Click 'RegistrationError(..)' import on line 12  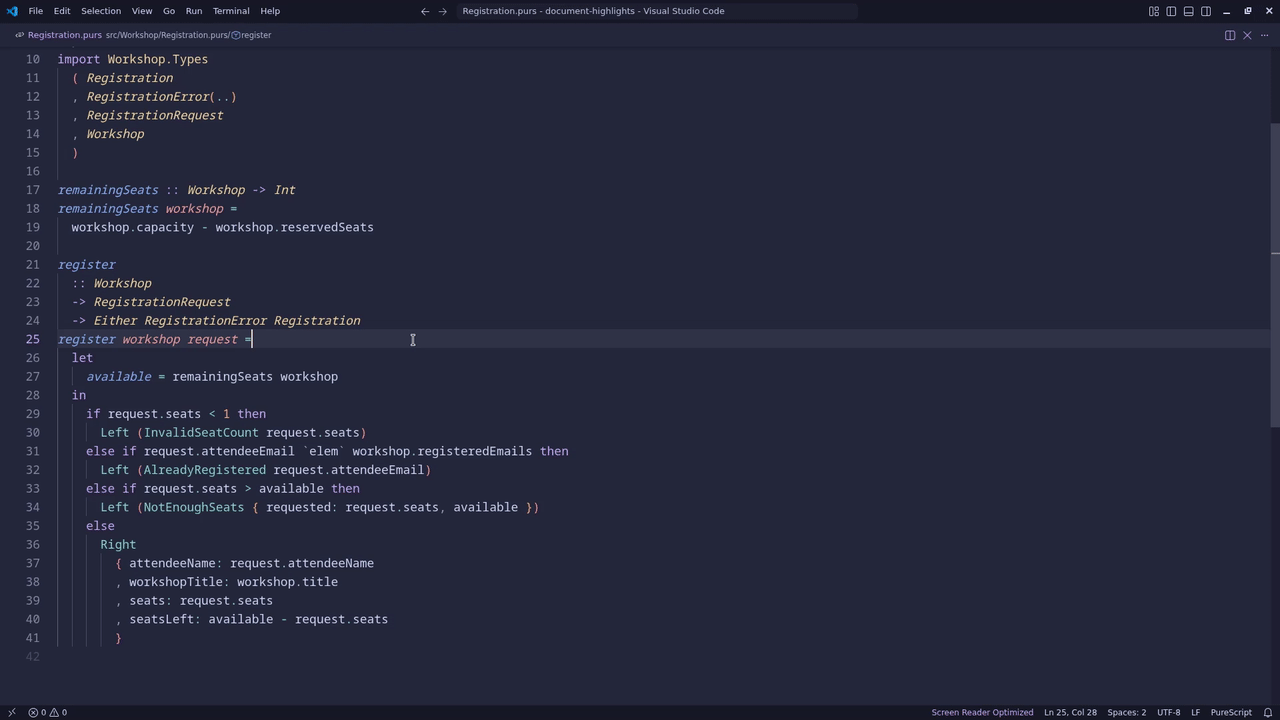[x=161, y=97]
